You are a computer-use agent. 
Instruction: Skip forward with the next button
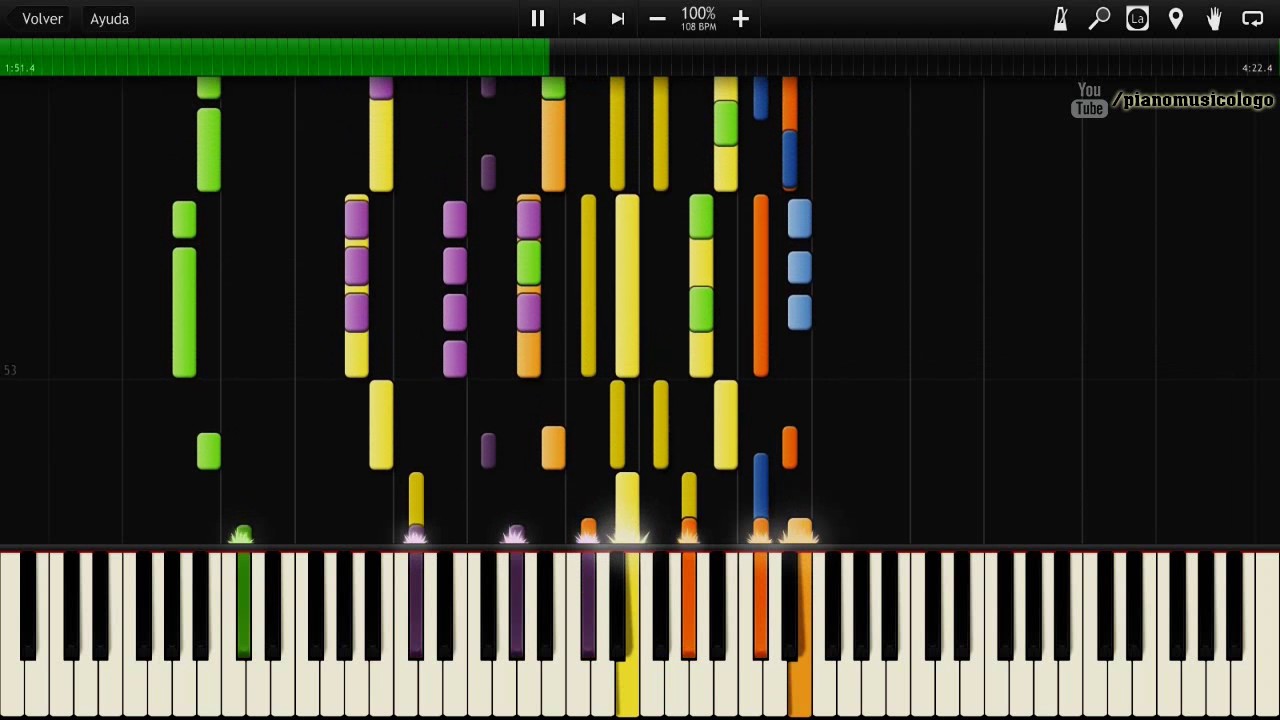618,18
